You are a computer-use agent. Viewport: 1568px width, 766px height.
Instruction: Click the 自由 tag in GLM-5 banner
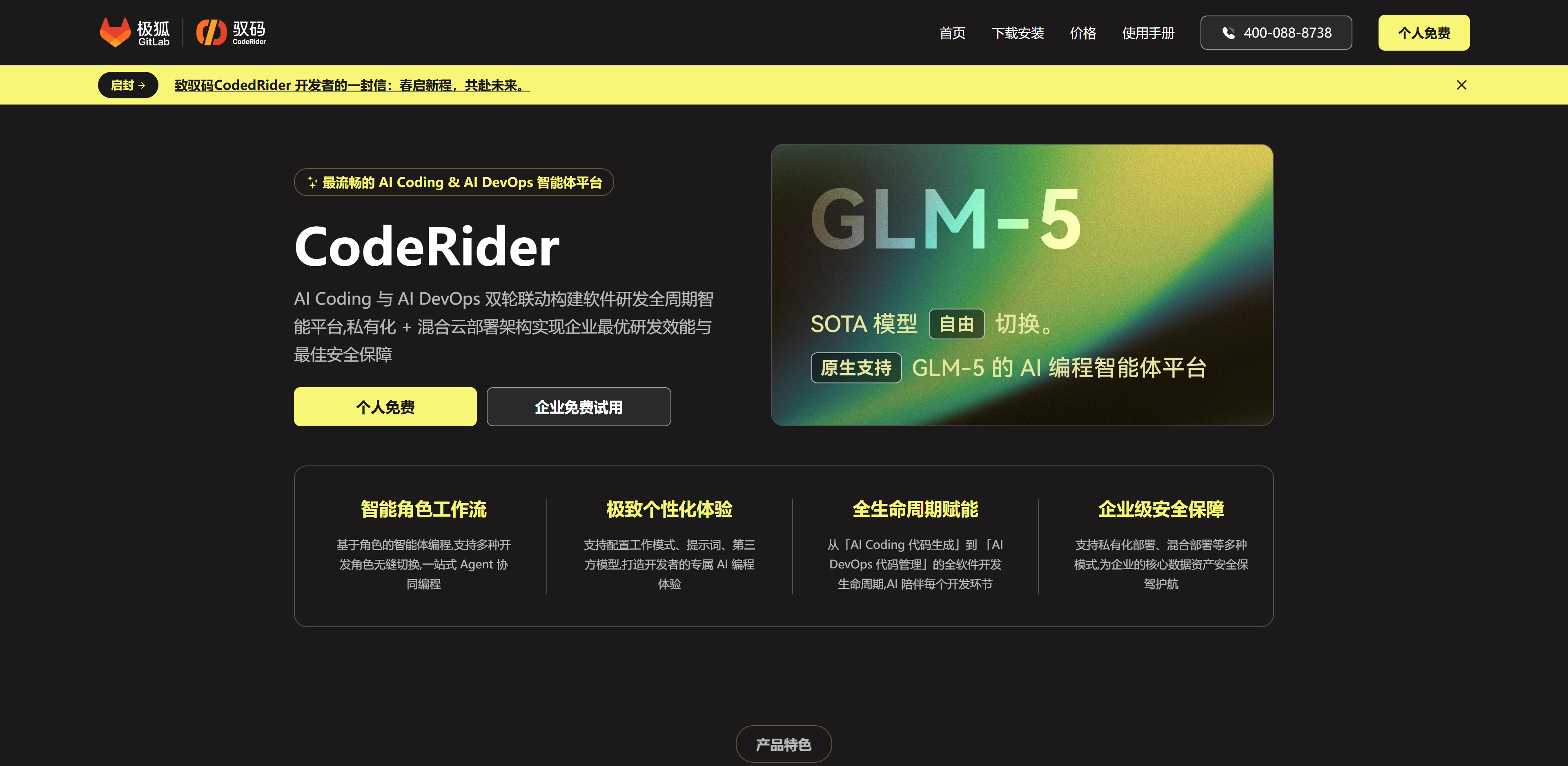(956, 324)
